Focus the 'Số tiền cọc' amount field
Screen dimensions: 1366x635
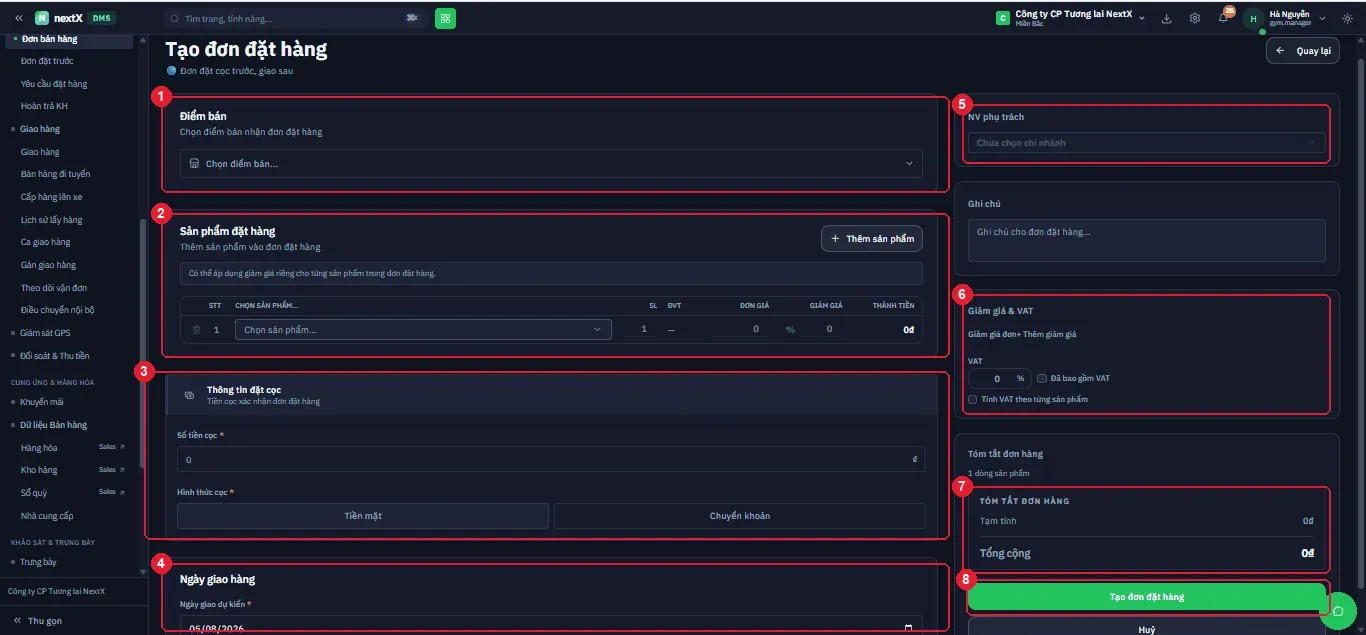click(x=551, y=459)
